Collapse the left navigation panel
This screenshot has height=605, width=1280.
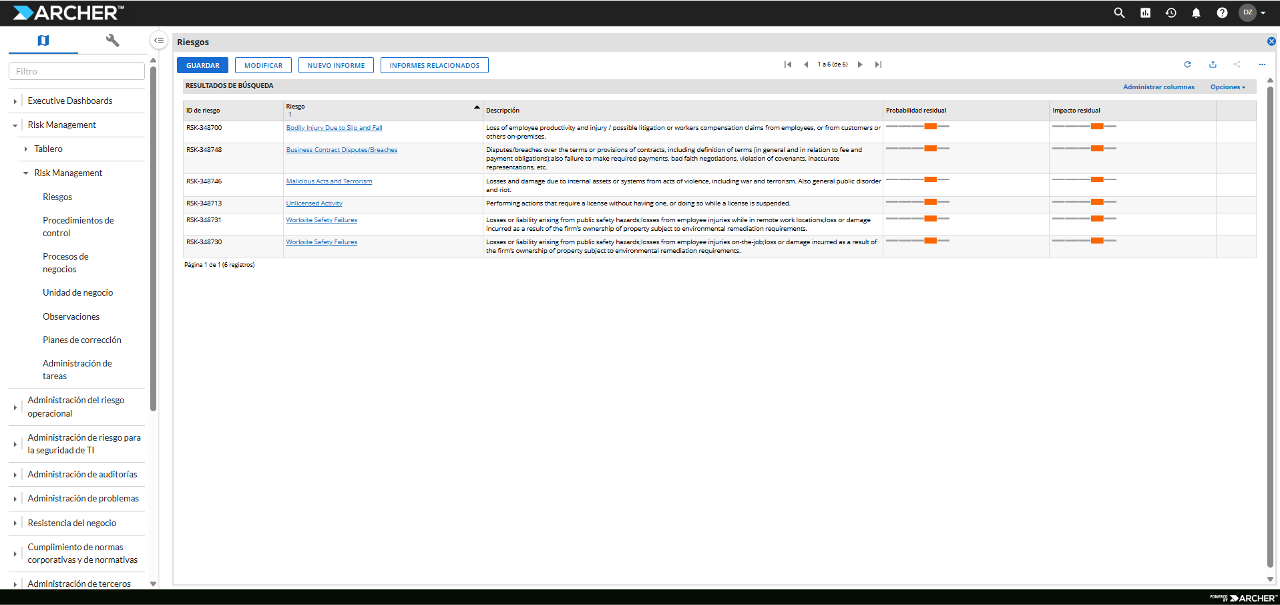pos(159,40)
